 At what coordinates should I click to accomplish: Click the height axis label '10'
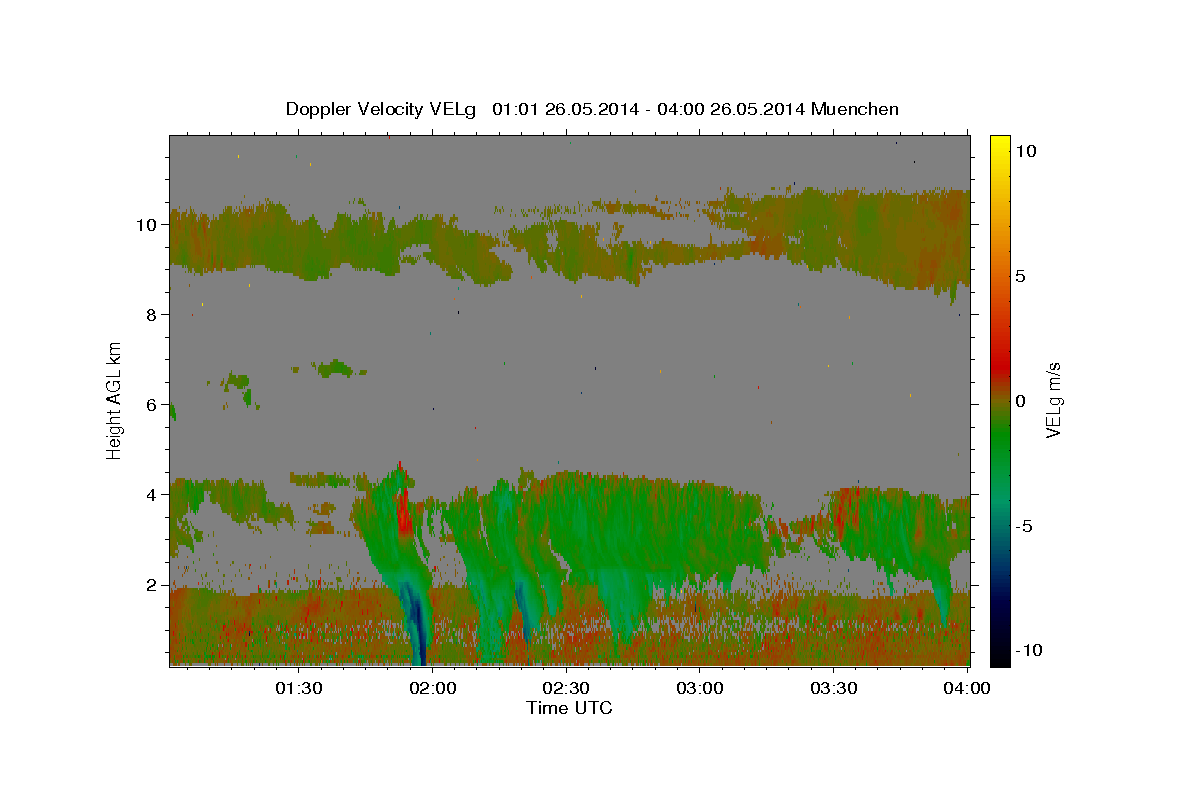148,225
